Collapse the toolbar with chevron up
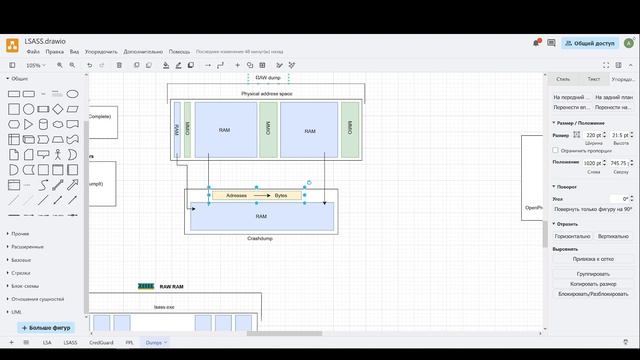This screenshot has height=360, width=640. point(631,65)
